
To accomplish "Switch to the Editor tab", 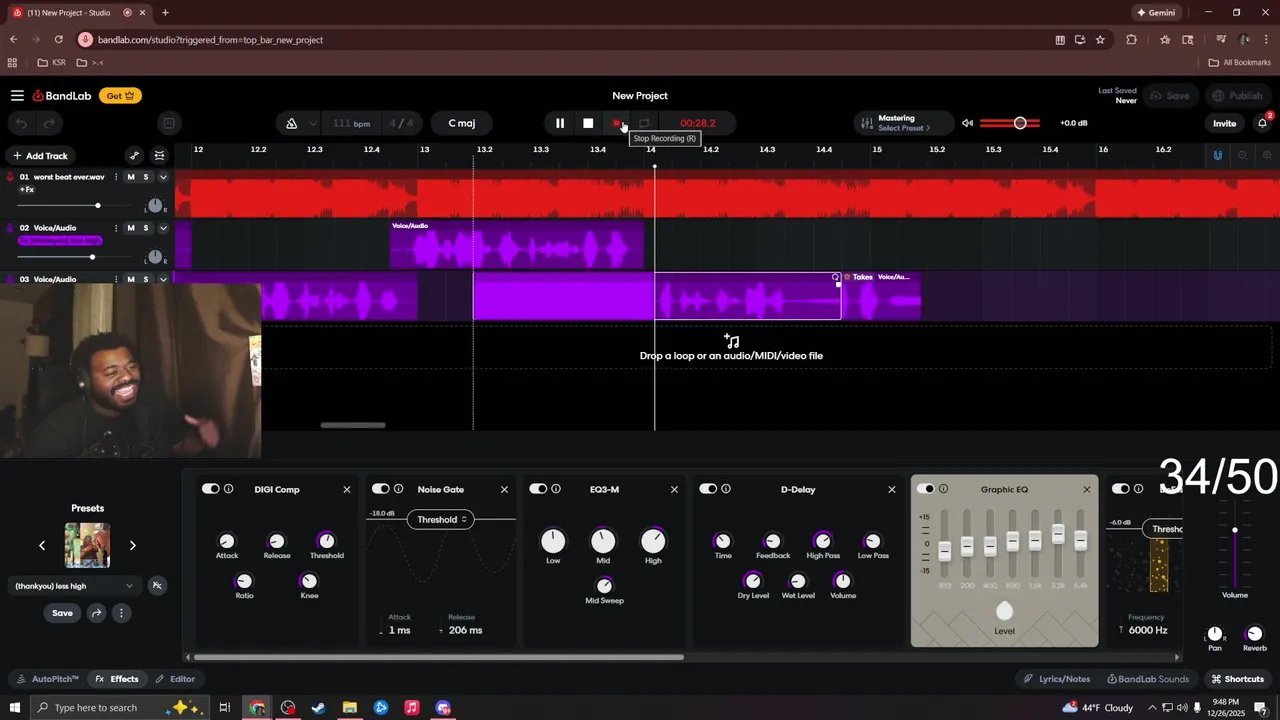I will pos(175,679).
